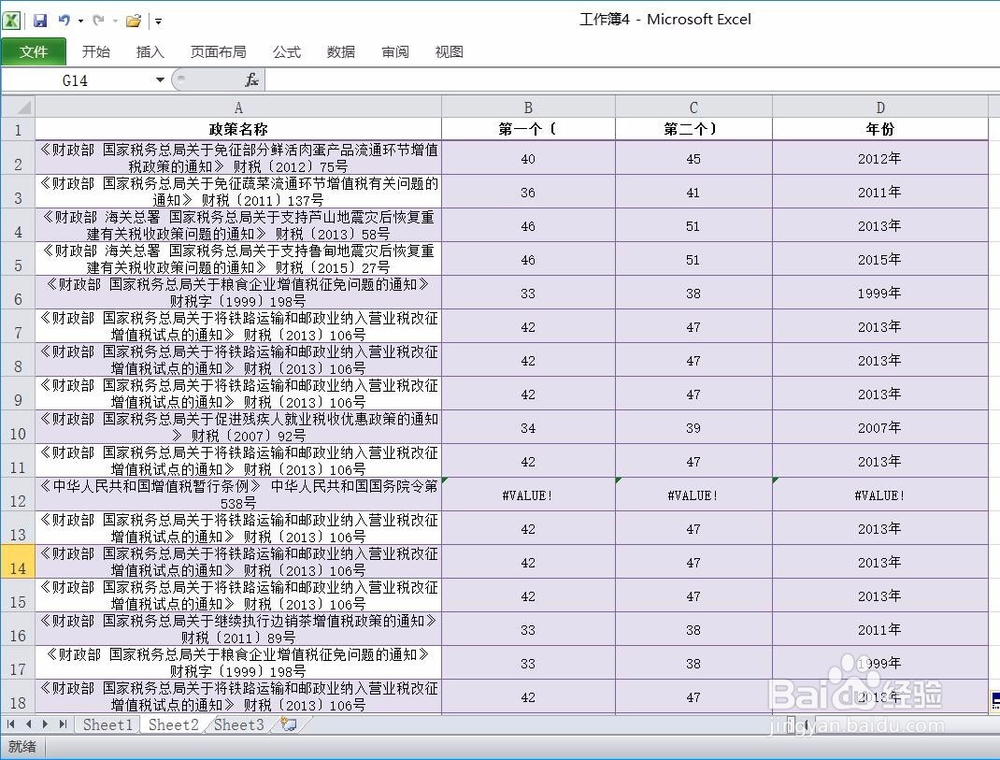Screen dimensions: 1000x760
Task: Switch to the 插入 ribbon tab
Action: (150, 52)
